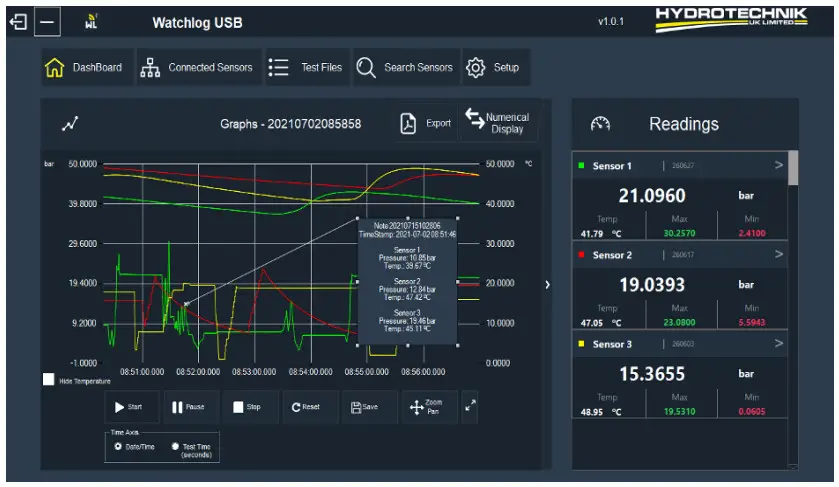Click the 08:53:00.000 time axis label
Viewport: 839px width, 487px height.
[x=254, y=371]
